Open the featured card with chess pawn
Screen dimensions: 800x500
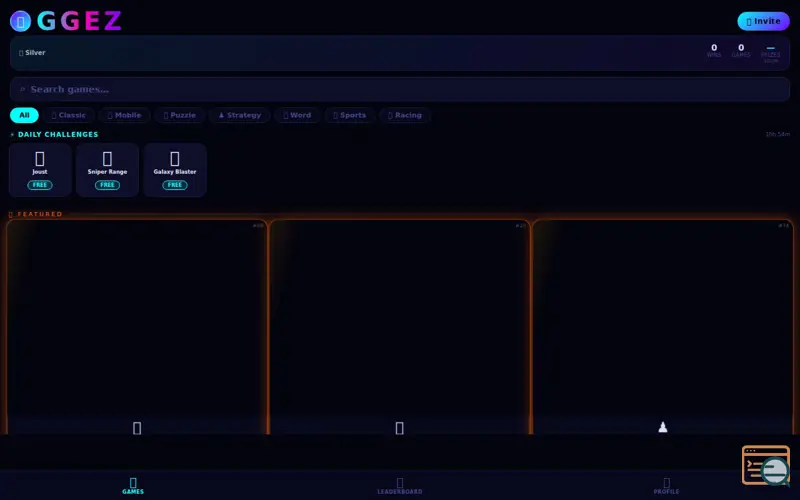pyautogui.click(x=662, y=327)
